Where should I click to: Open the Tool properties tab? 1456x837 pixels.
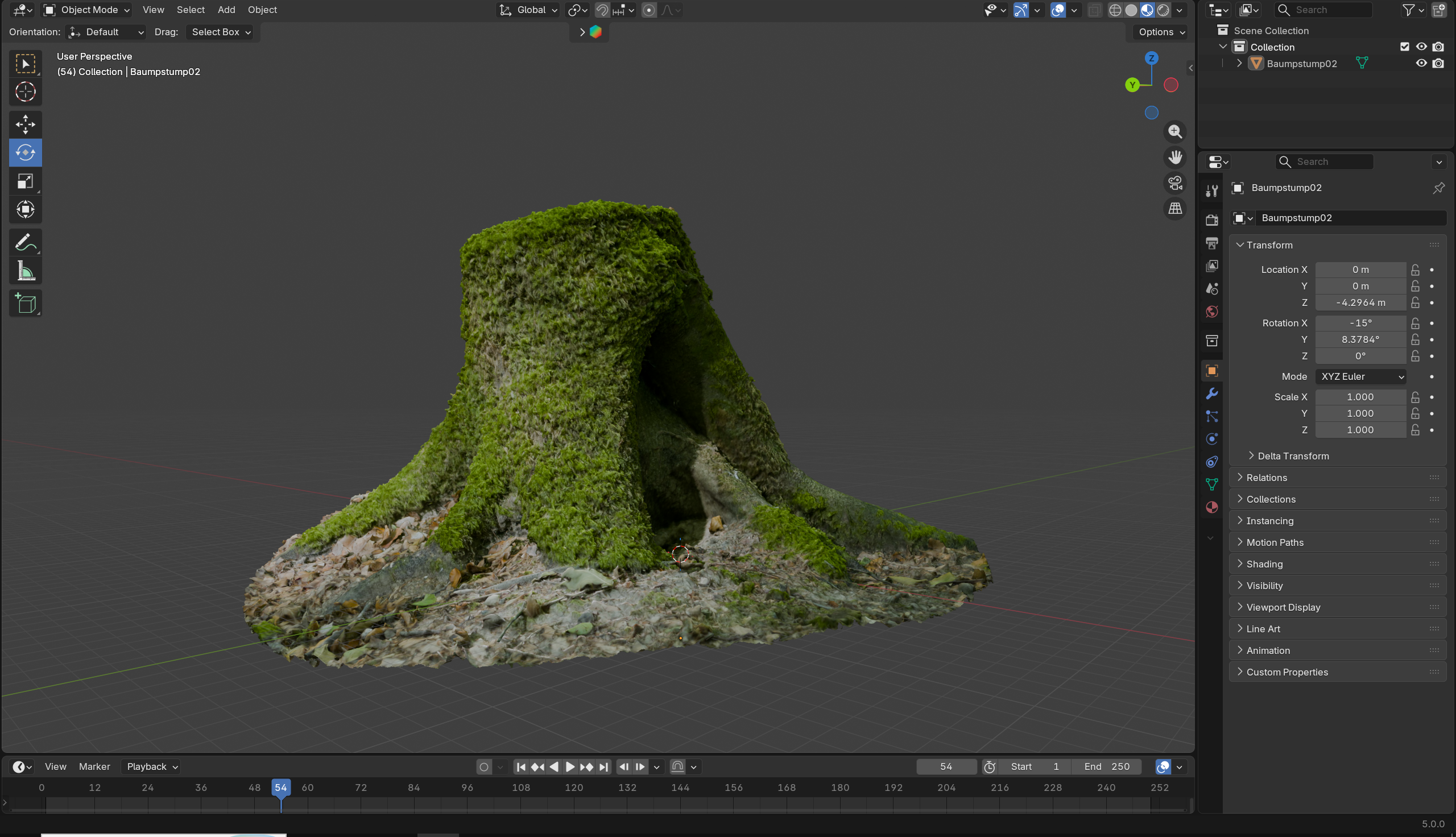[x=1211, y=191]
